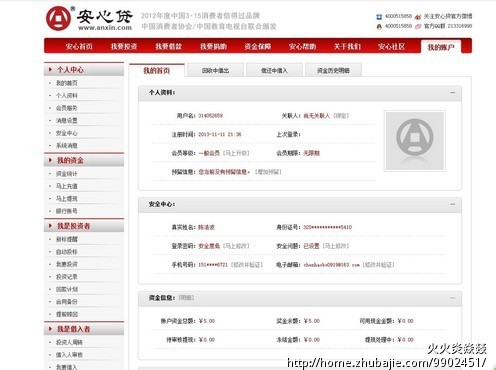
Task: Open 消息设置 in the sidebar
Action: pos(67,121)
